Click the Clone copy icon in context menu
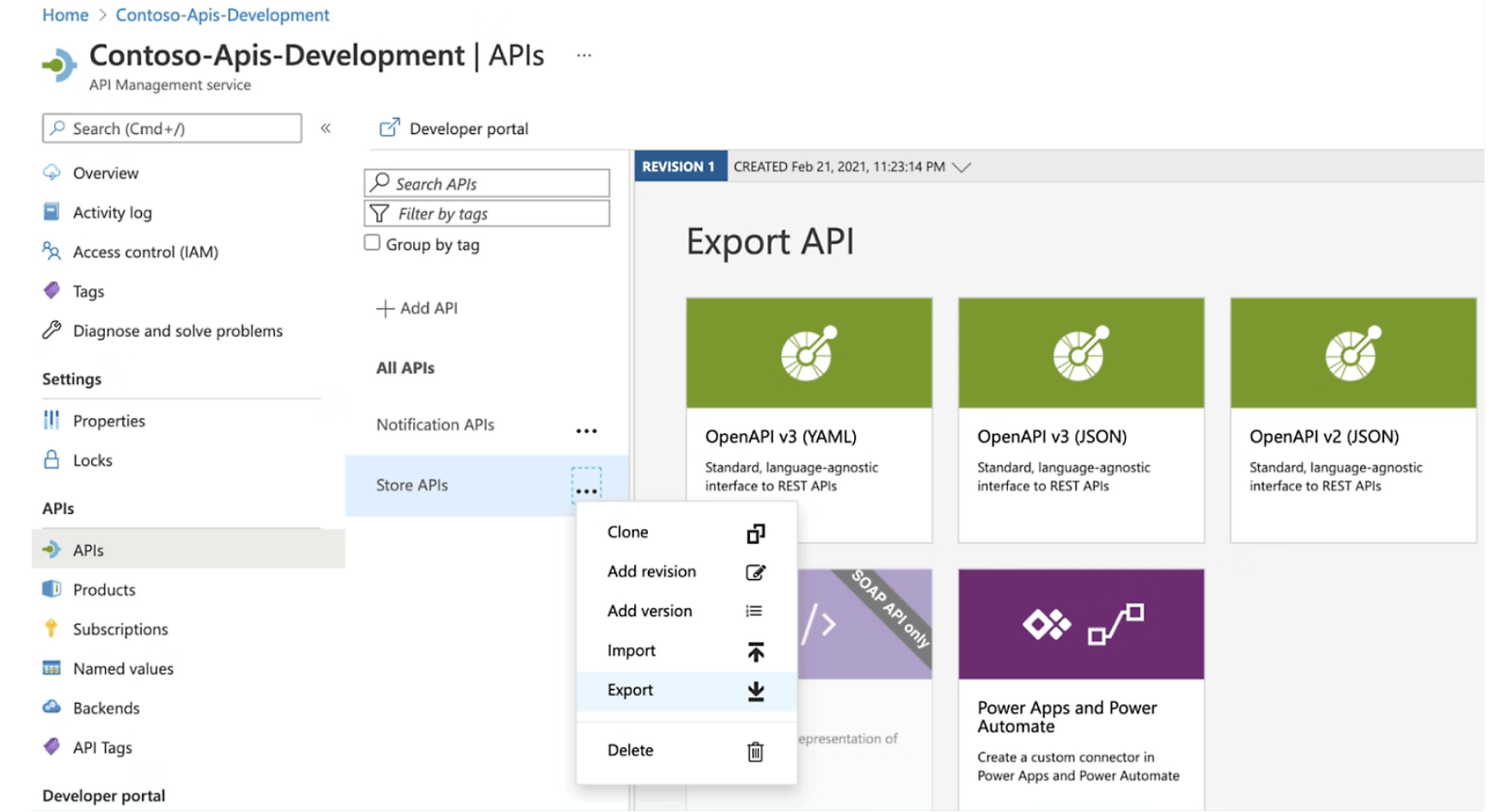The image size is (1502, 812). 755,534
